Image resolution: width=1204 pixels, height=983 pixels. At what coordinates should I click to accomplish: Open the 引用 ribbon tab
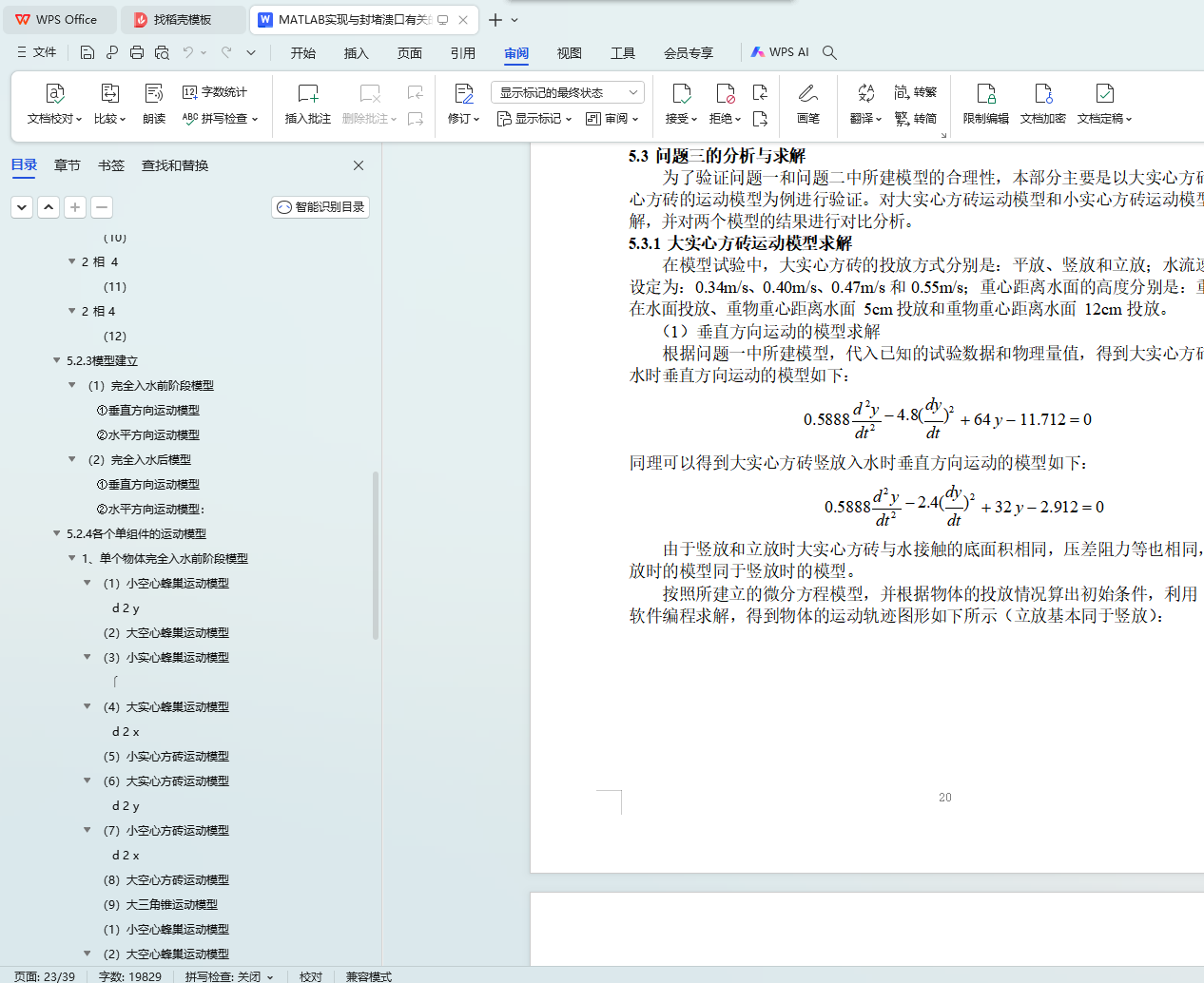coord(463,53)
